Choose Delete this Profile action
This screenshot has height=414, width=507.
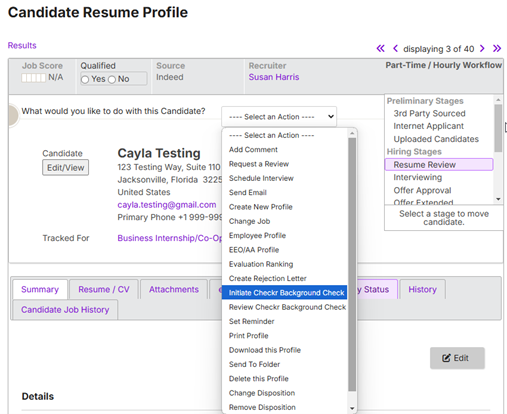259,379
